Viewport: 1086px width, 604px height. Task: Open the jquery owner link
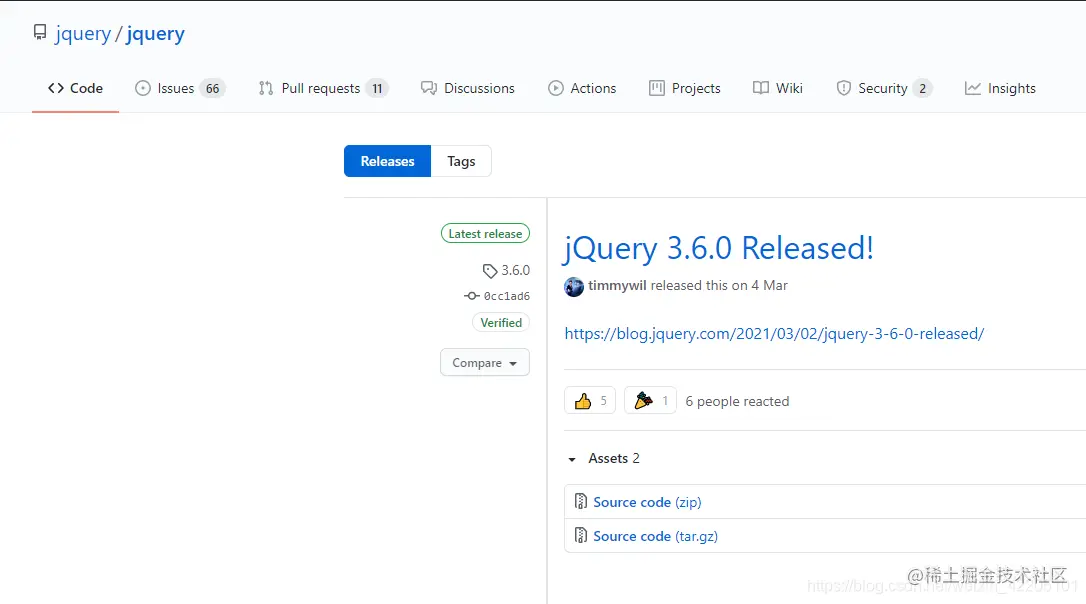click(x=83, y=33)
